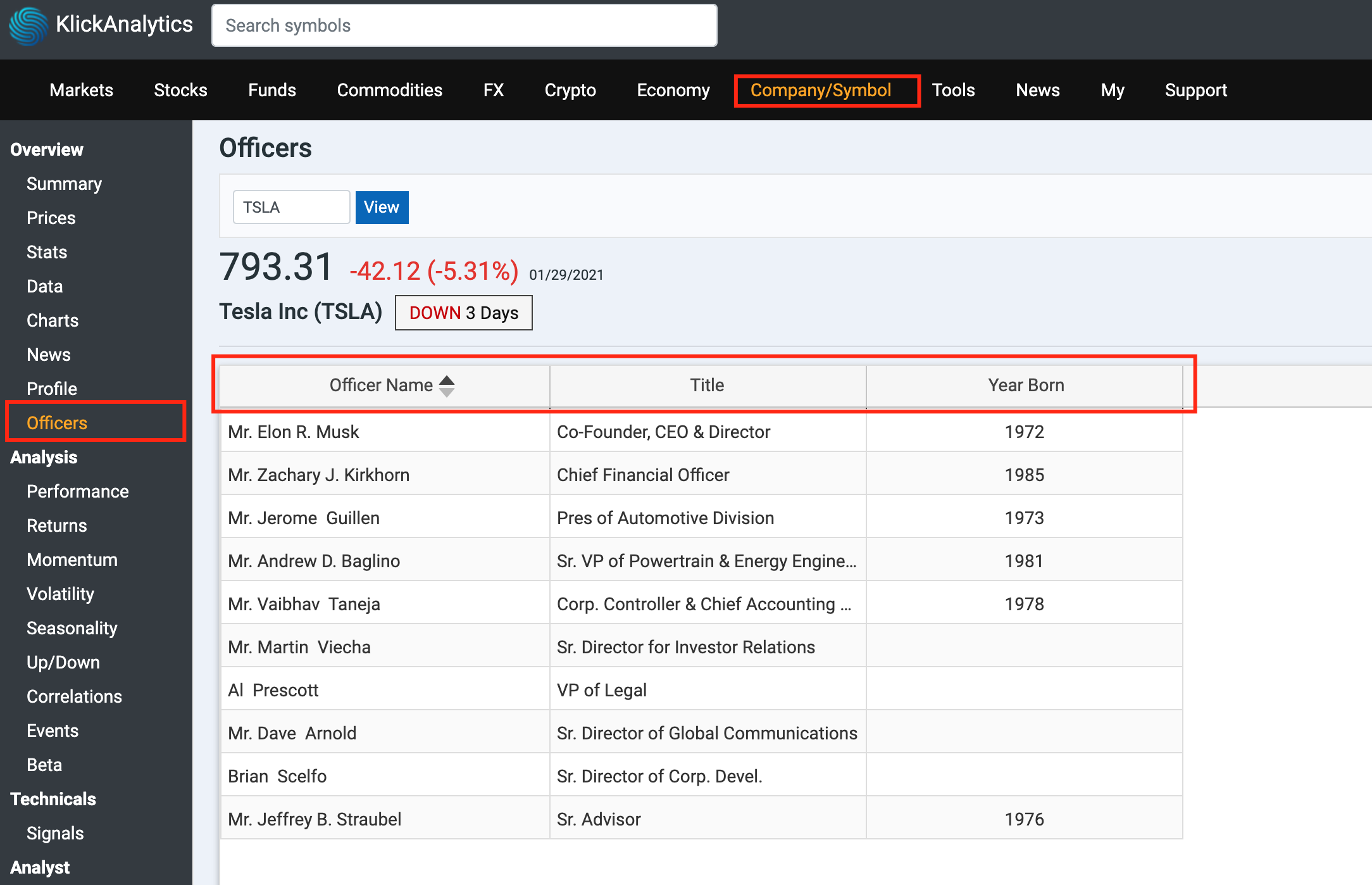Open the Stats sidebar page

tap(47, 252)
